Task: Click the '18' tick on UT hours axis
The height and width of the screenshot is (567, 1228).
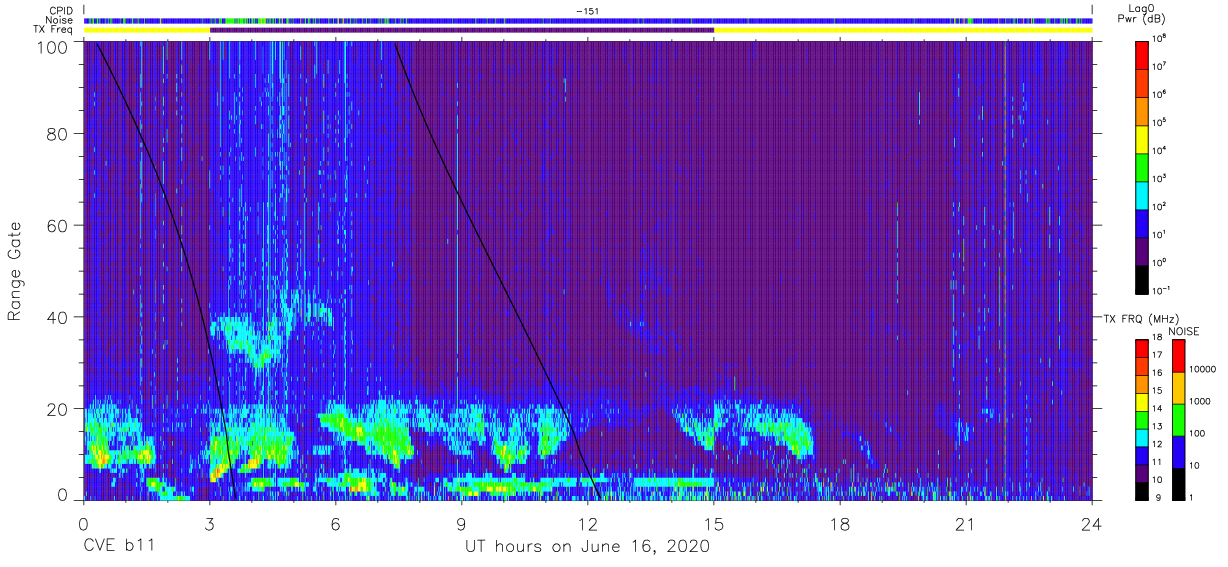Action: pos(840,523)
